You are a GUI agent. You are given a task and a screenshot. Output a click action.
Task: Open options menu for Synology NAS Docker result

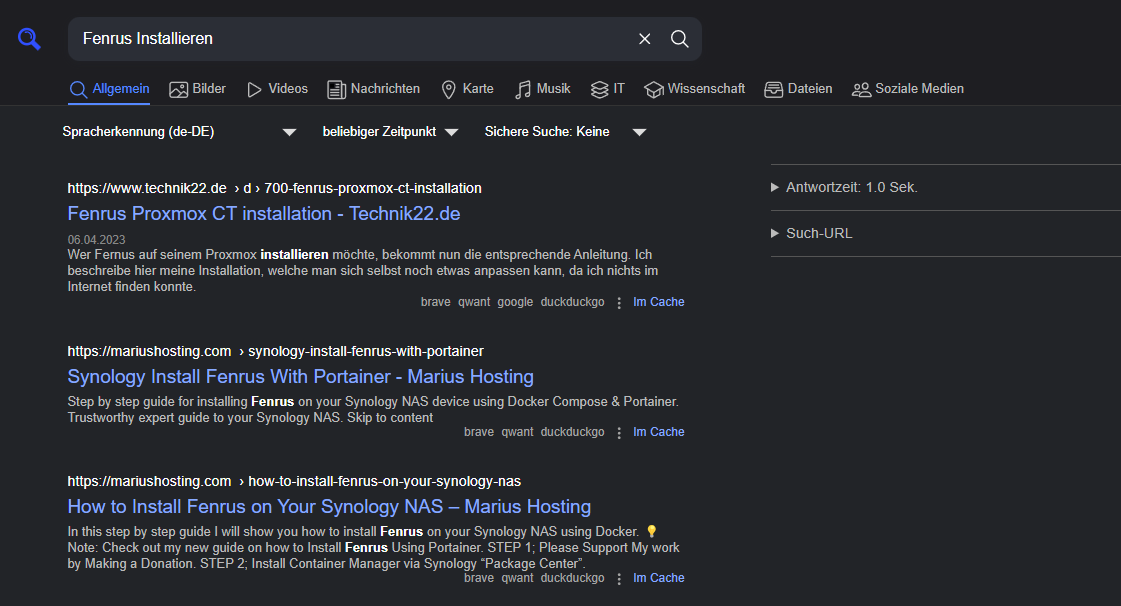pos(619,579)
